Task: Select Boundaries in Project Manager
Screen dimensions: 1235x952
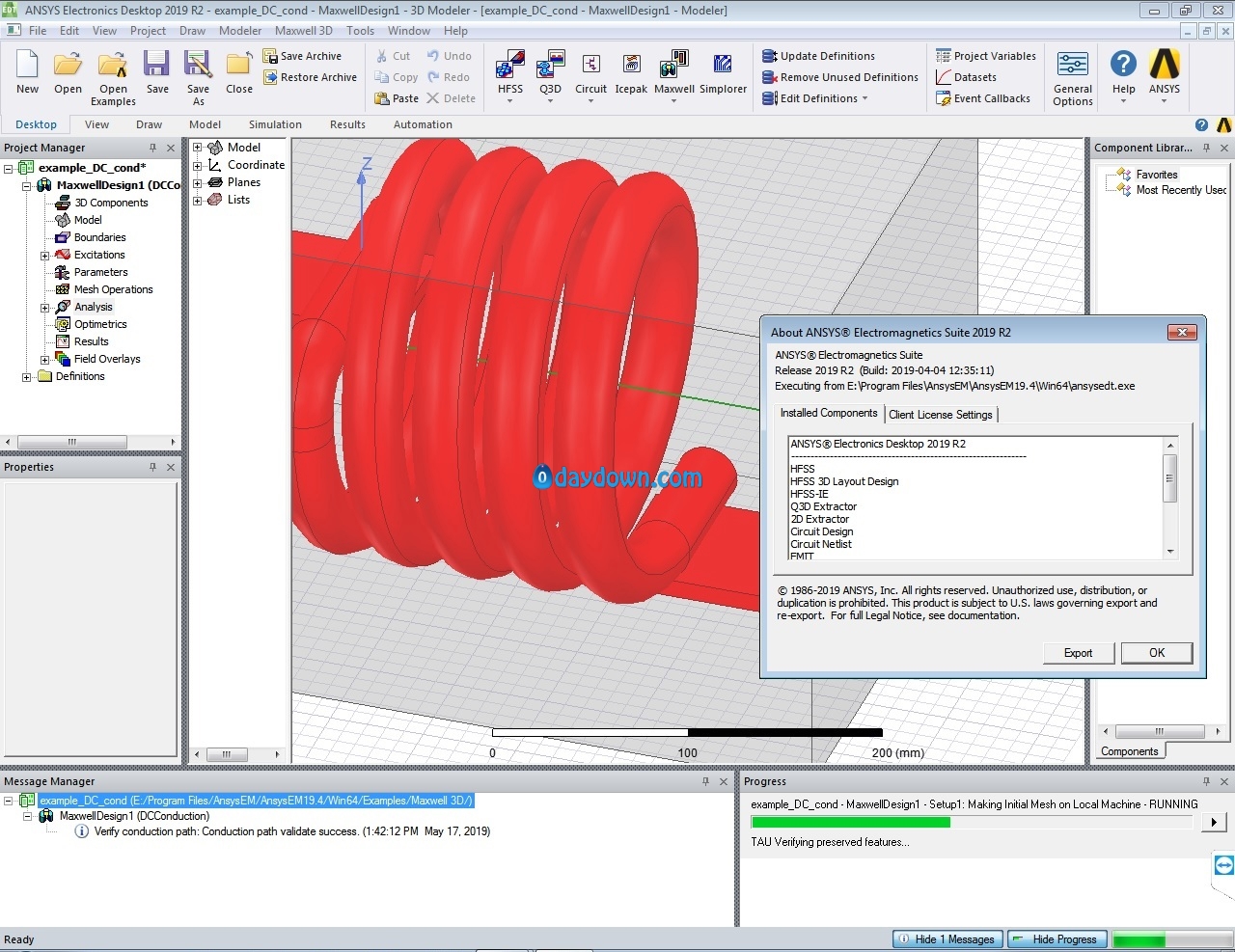Action: pos(99,237)
